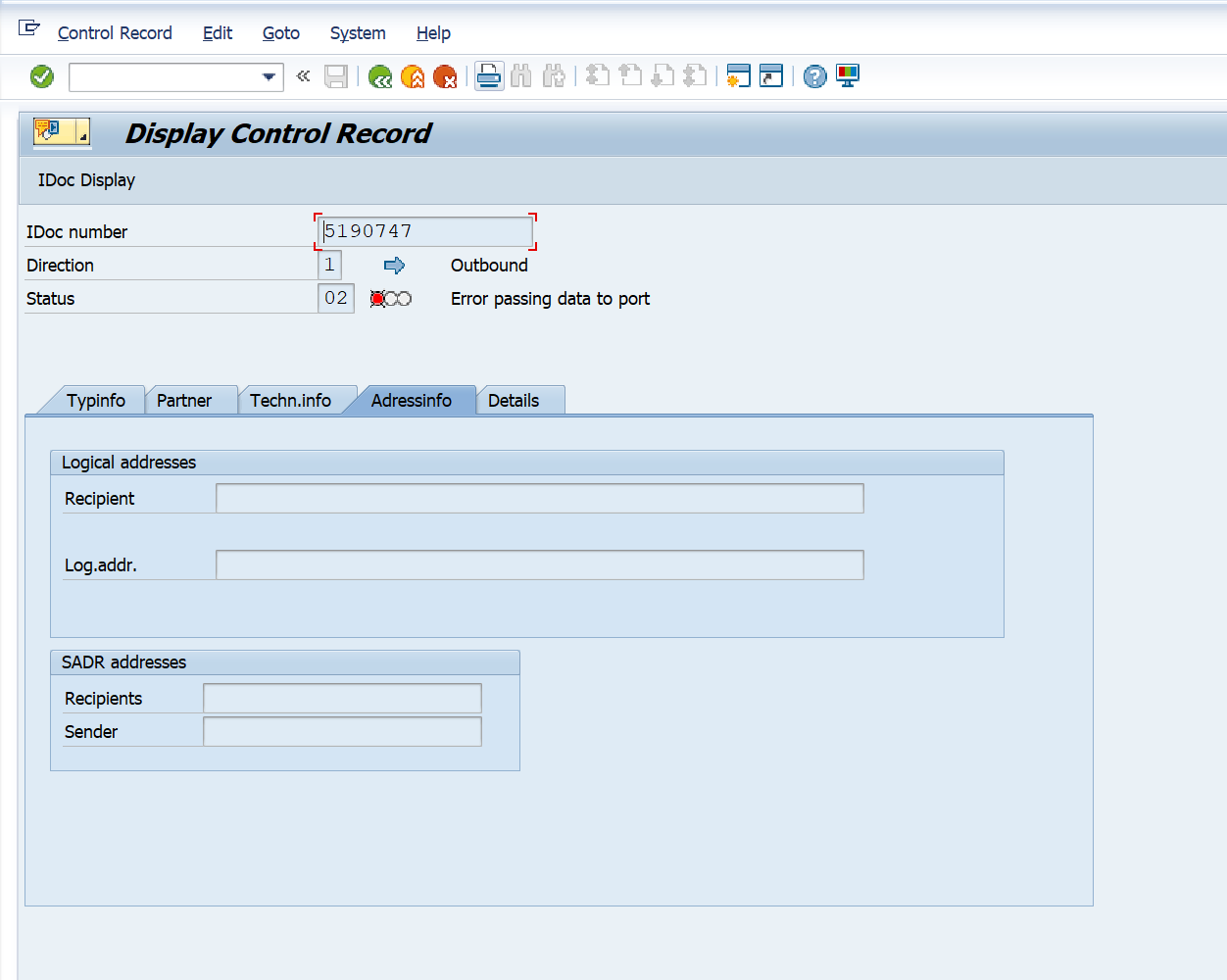Viewport: 1227px width, 980px height.
Task: Open the Control Record menu
Action: click(115, 33)
